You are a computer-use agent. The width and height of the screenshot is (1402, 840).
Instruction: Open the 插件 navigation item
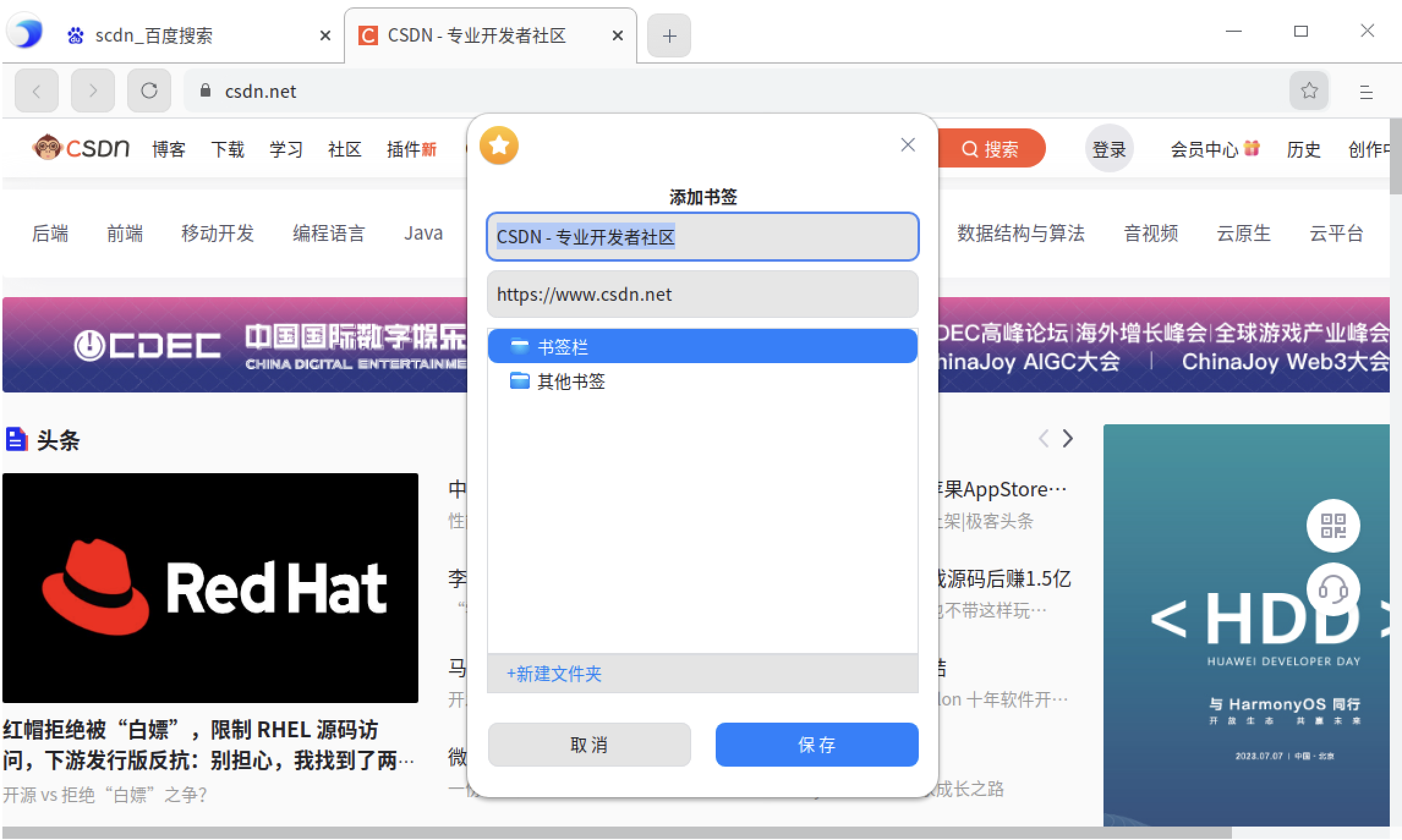pyautogui.click(x=412, y=149)
